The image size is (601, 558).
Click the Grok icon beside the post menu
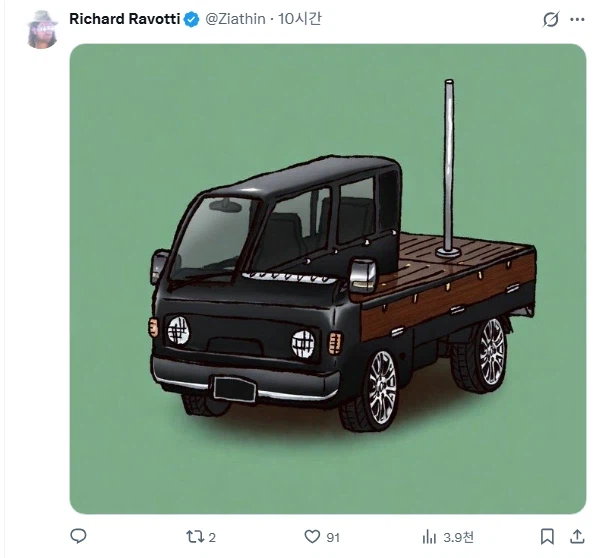[x=550, y=20]
